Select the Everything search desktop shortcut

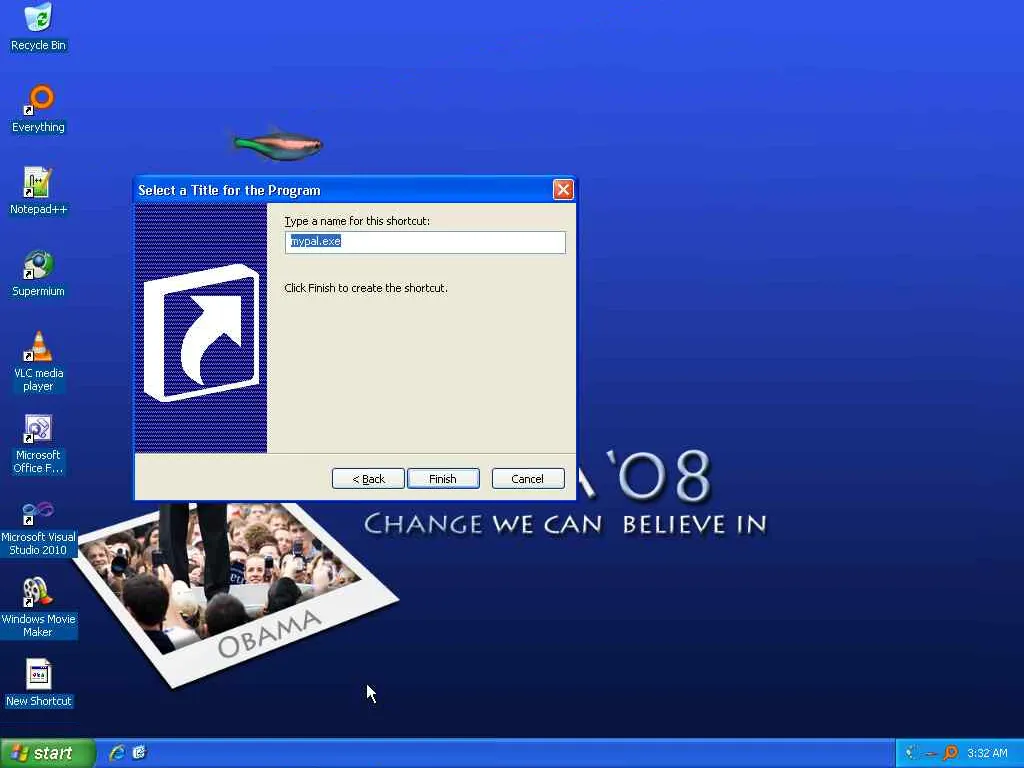pyautogui.click(x=39, y=109)
